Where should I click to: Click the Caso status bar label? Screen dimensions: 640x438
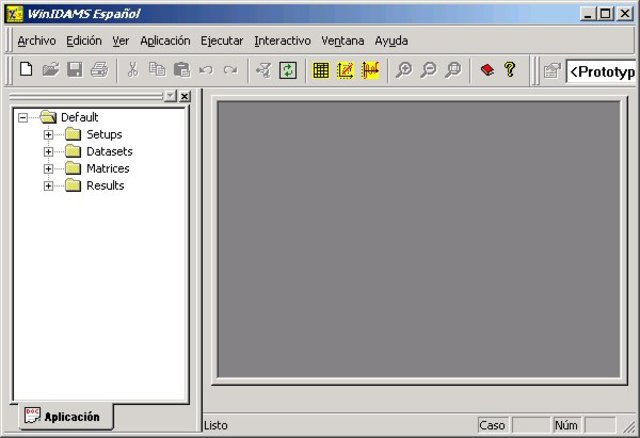(x=492, y=425)
